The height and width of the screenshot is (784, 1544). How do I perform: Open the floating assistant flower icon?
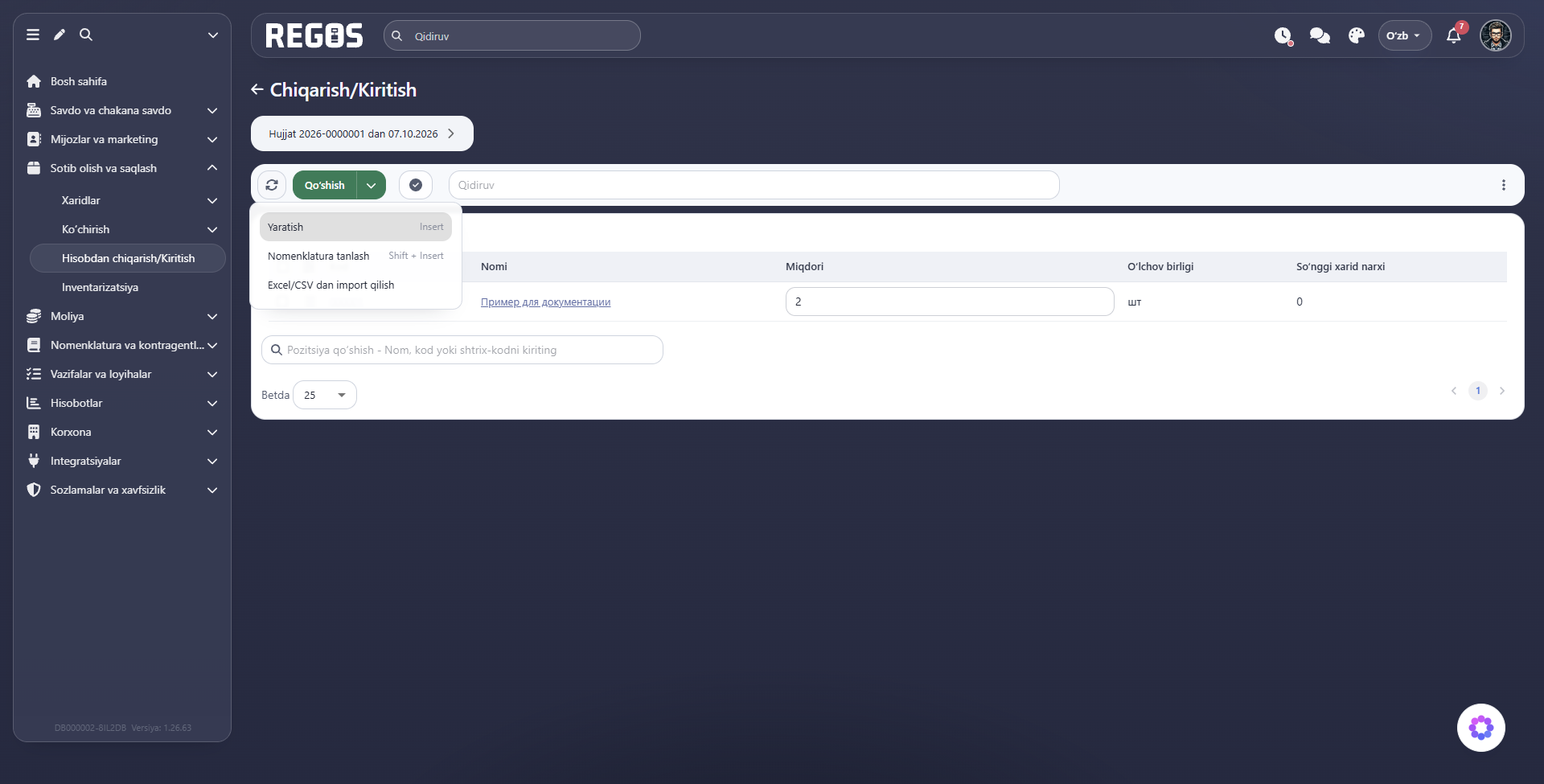[x=1481, y=728]
